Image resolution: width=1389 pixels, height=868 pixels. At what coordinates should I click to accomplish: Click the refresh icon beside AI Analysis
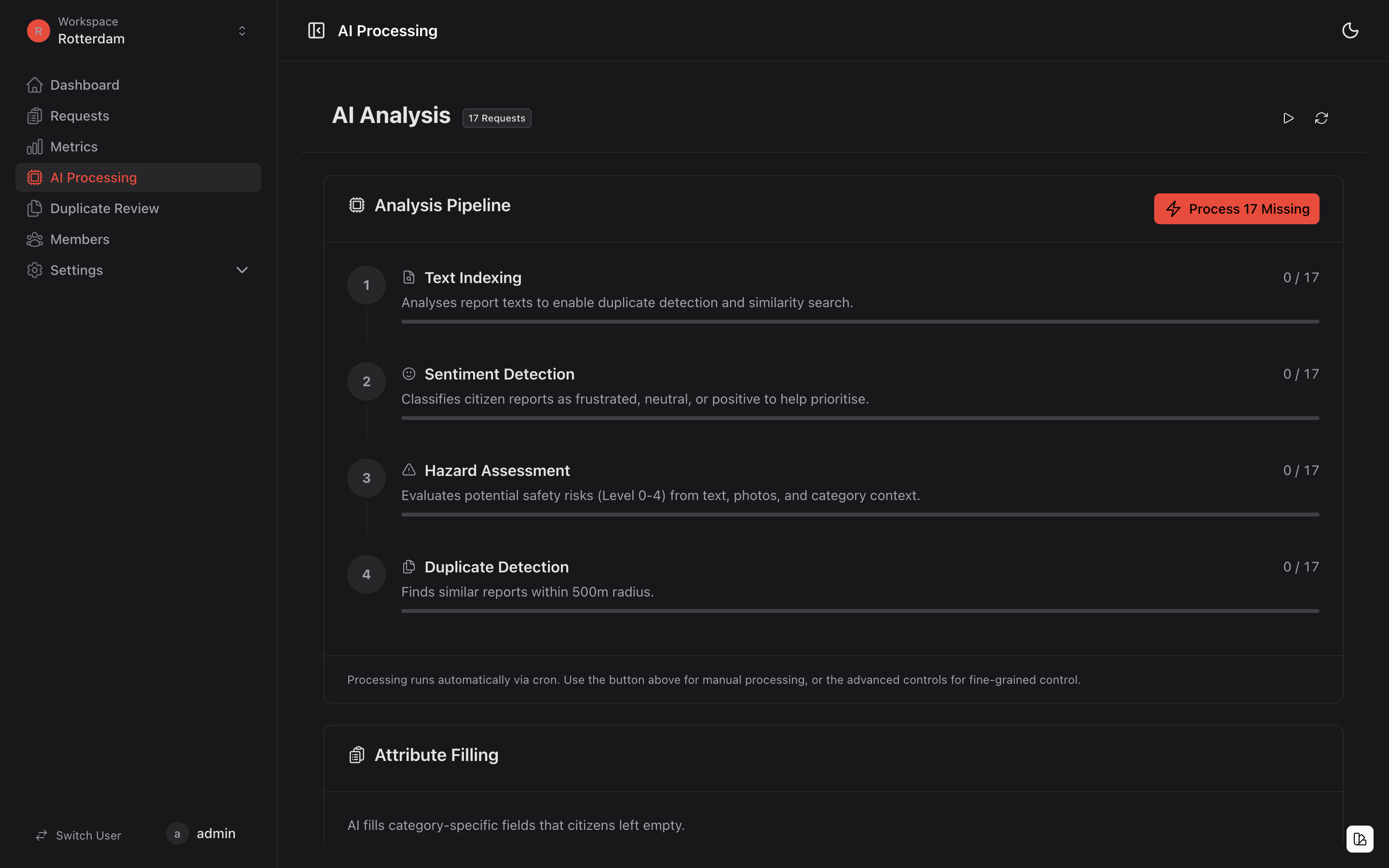[x=1321, y=118]
